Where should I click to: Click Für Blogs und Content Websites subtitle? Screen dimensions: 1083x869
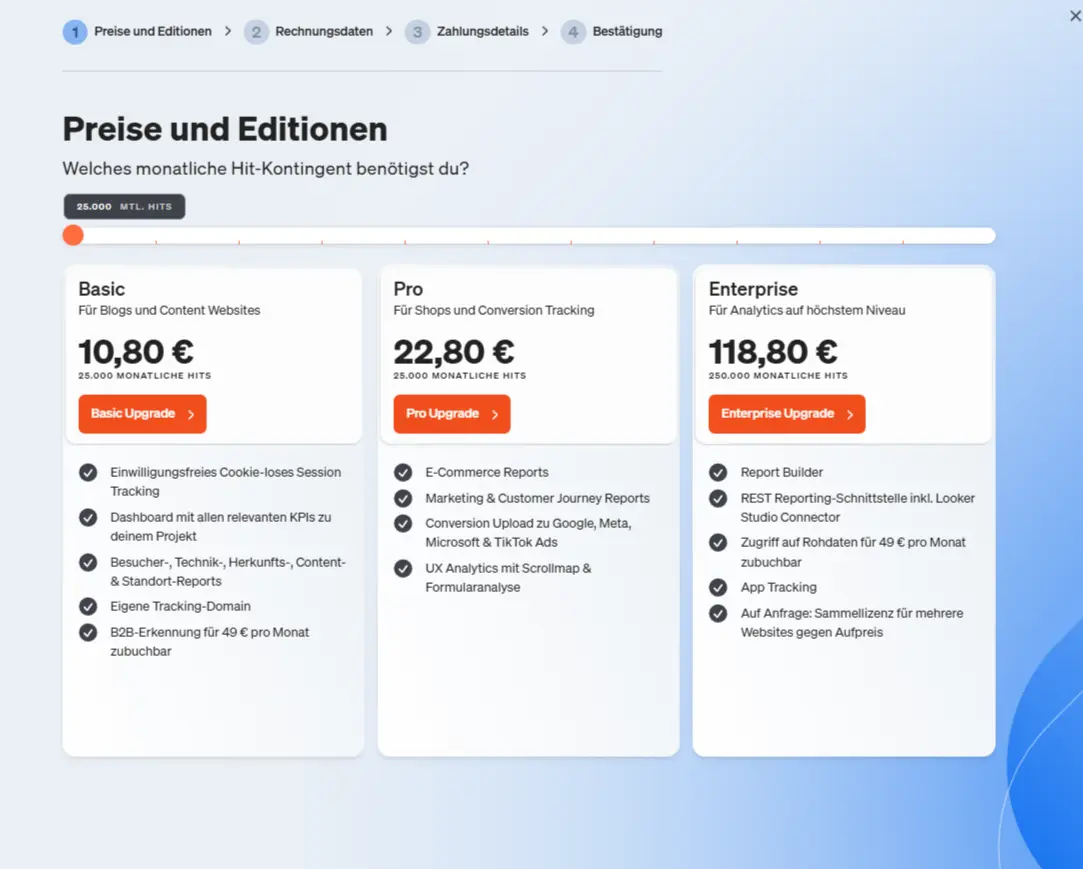(x=169, y=310)
